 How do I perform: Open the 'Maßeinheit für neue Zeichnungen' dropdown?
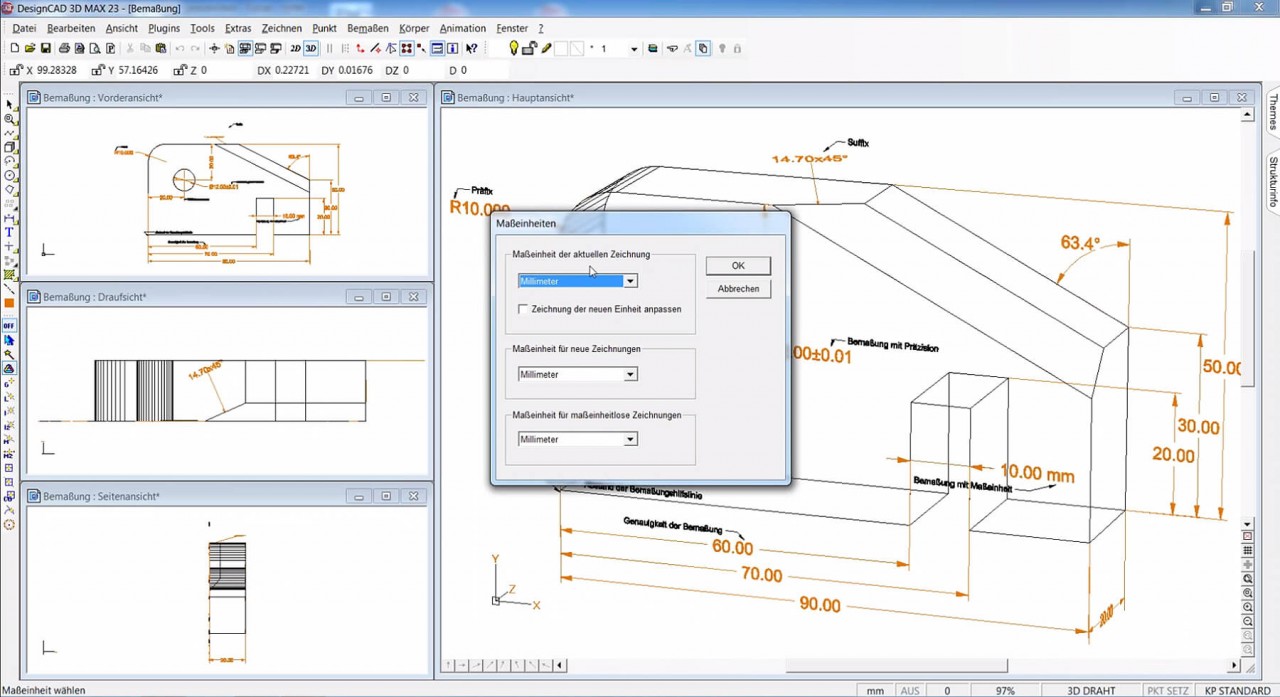point(630,373)
